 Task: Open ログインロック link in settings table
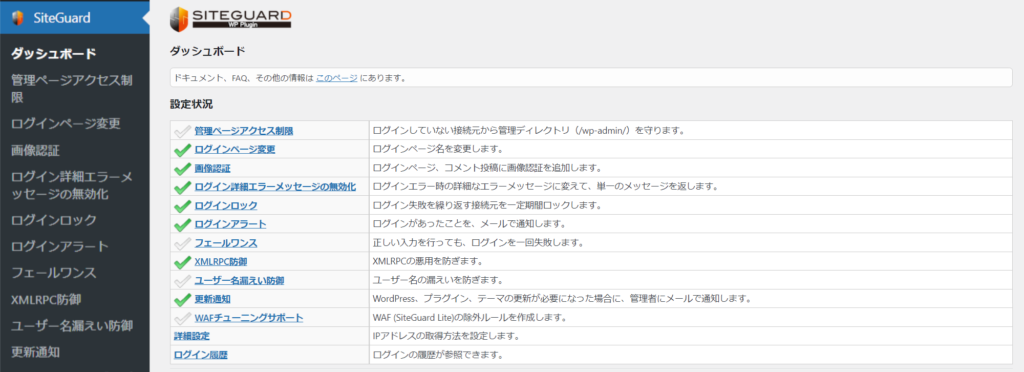pyautogui.click(x=226, y=206)
